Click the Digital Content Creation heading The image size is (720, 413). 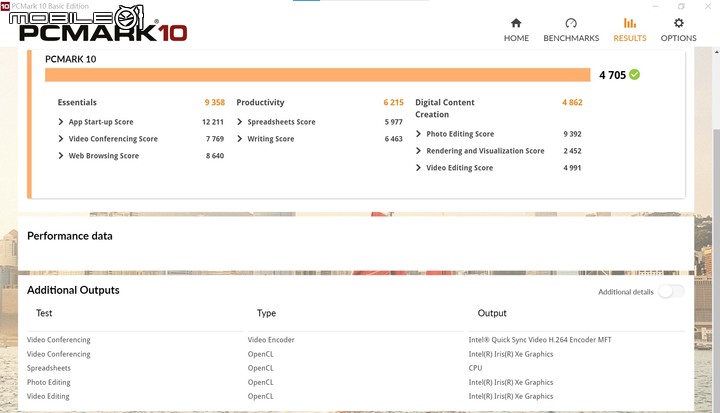tap(445, 108)
